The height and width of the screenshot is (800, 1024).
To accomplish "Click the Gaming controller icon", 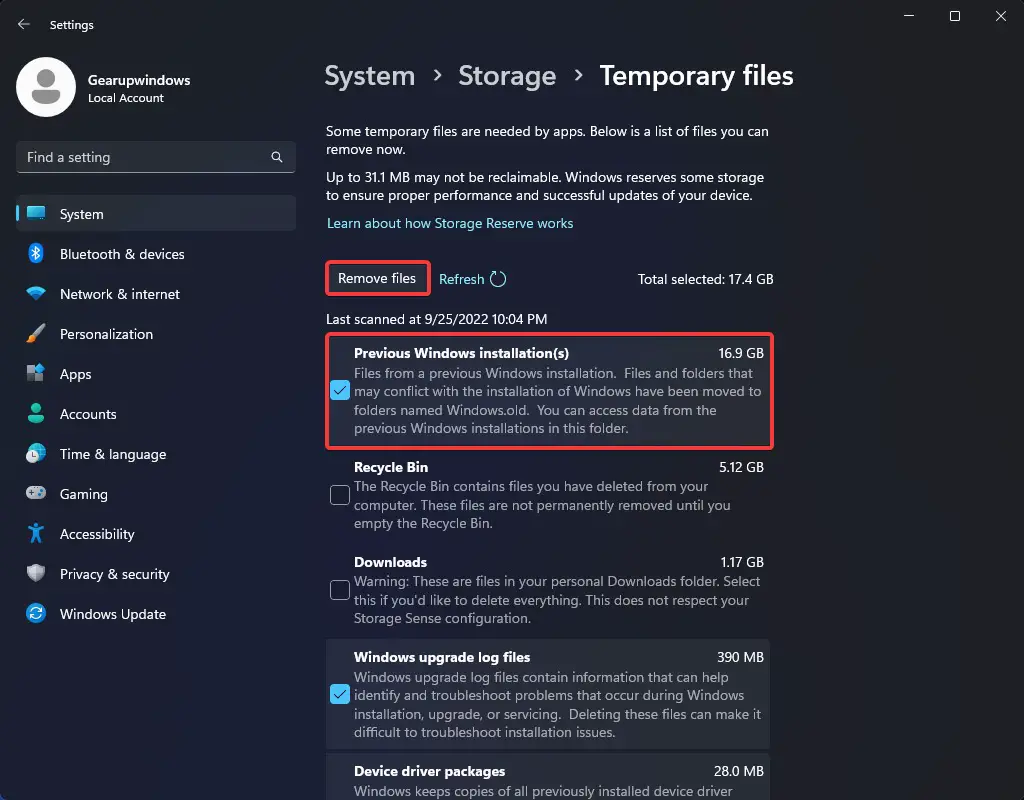I will 36,493.
